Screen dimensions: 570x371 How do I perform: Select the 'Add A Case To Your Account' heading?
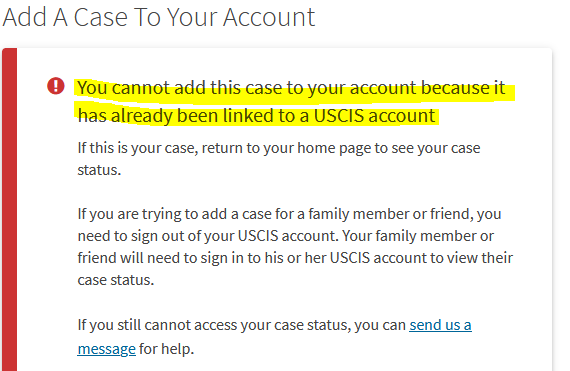(158, 17)
